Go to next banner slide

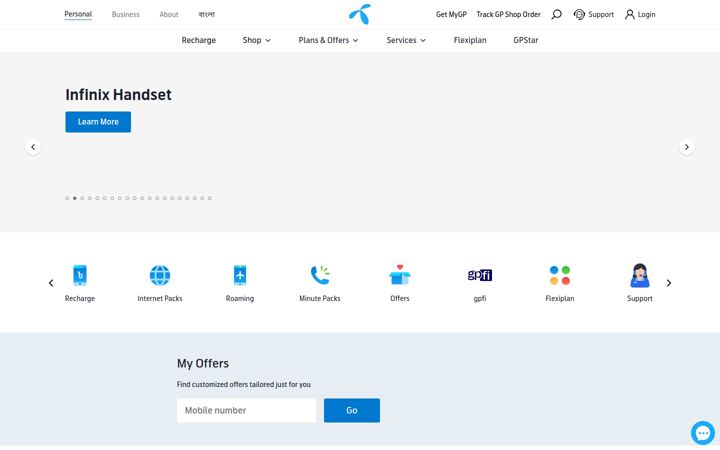687,147
